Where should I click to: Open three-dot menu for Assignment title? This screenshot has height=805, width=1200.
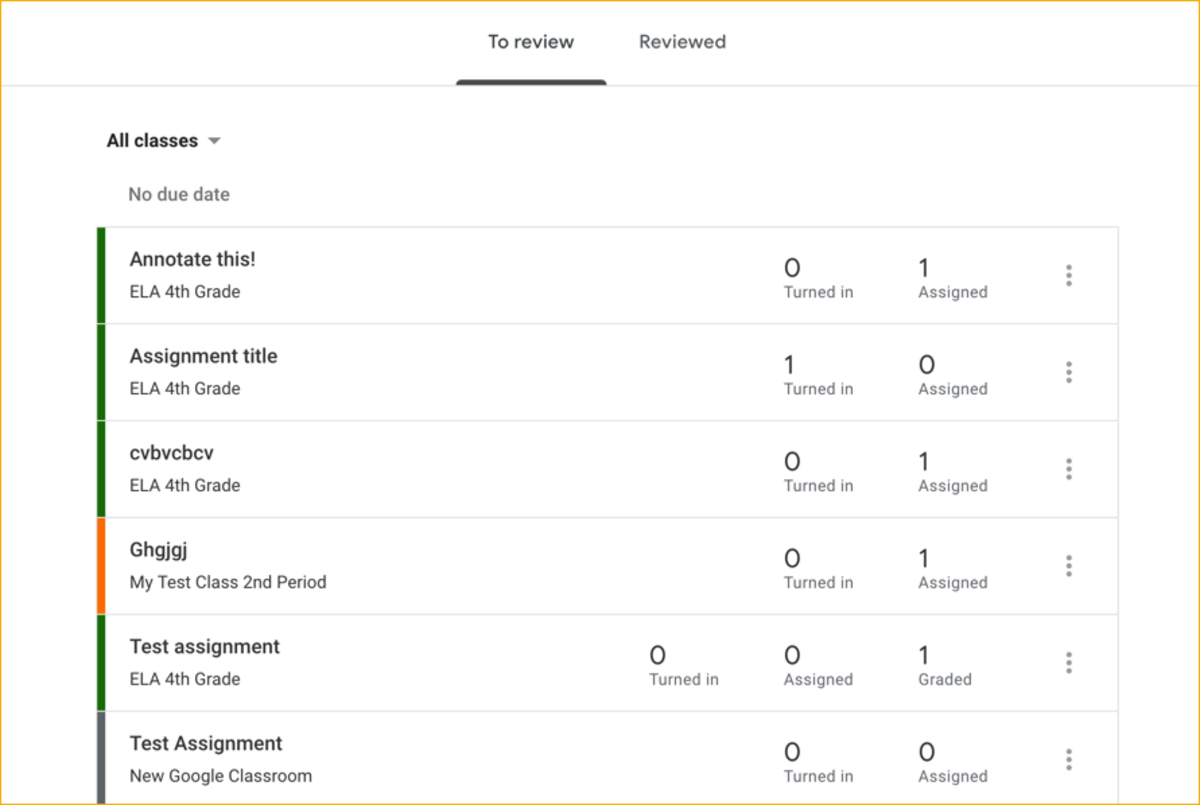tap(1069, 373)
